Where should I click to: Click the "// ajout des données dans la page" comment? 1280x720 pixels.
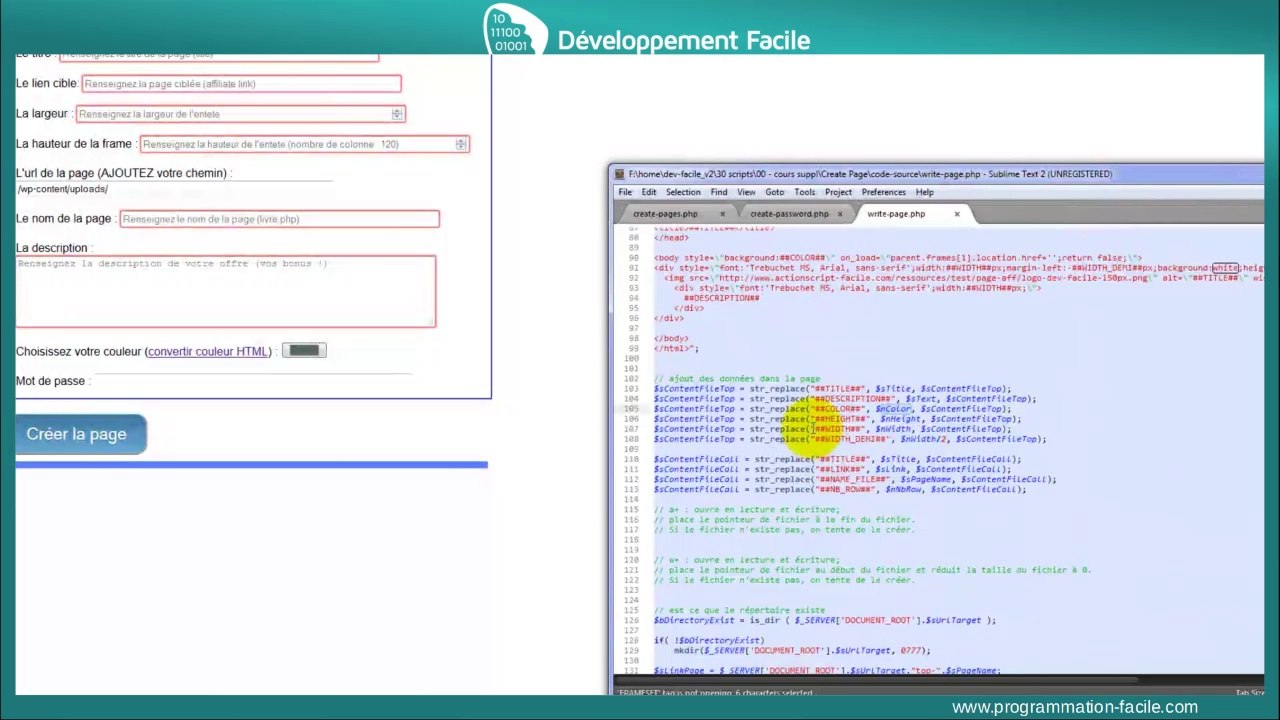click(737, 379)
